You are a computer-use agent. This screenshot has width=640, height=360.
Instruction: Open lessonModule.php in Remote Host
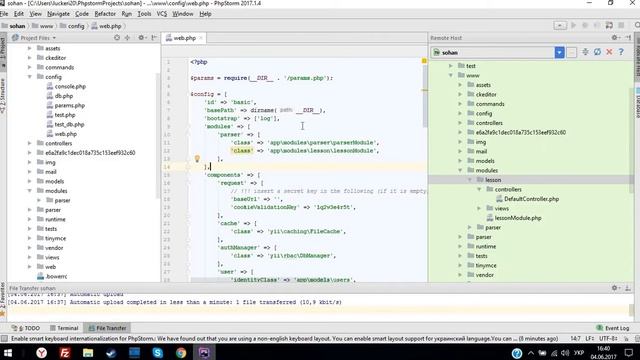[513, 218]
